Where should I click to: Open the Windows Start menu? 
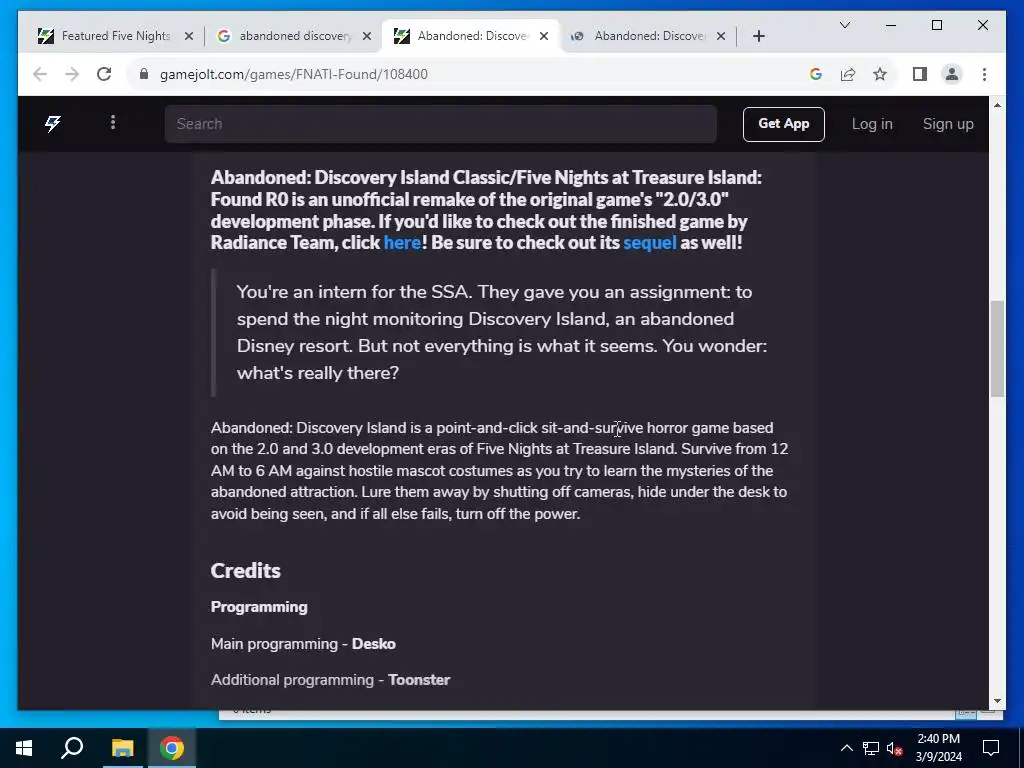coord(24,748)
